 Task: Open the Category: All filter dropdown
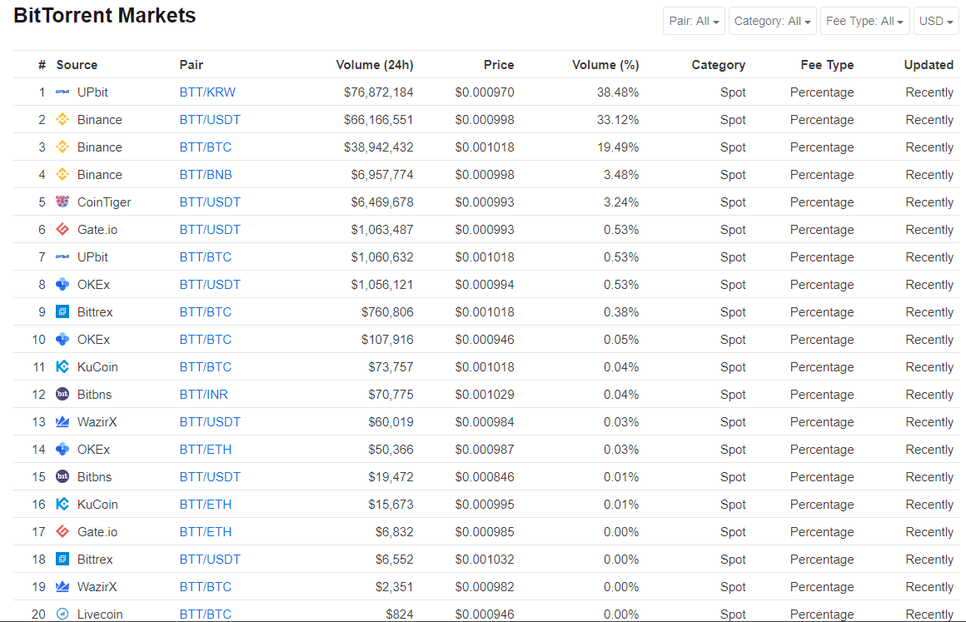(x=773, y=21)
